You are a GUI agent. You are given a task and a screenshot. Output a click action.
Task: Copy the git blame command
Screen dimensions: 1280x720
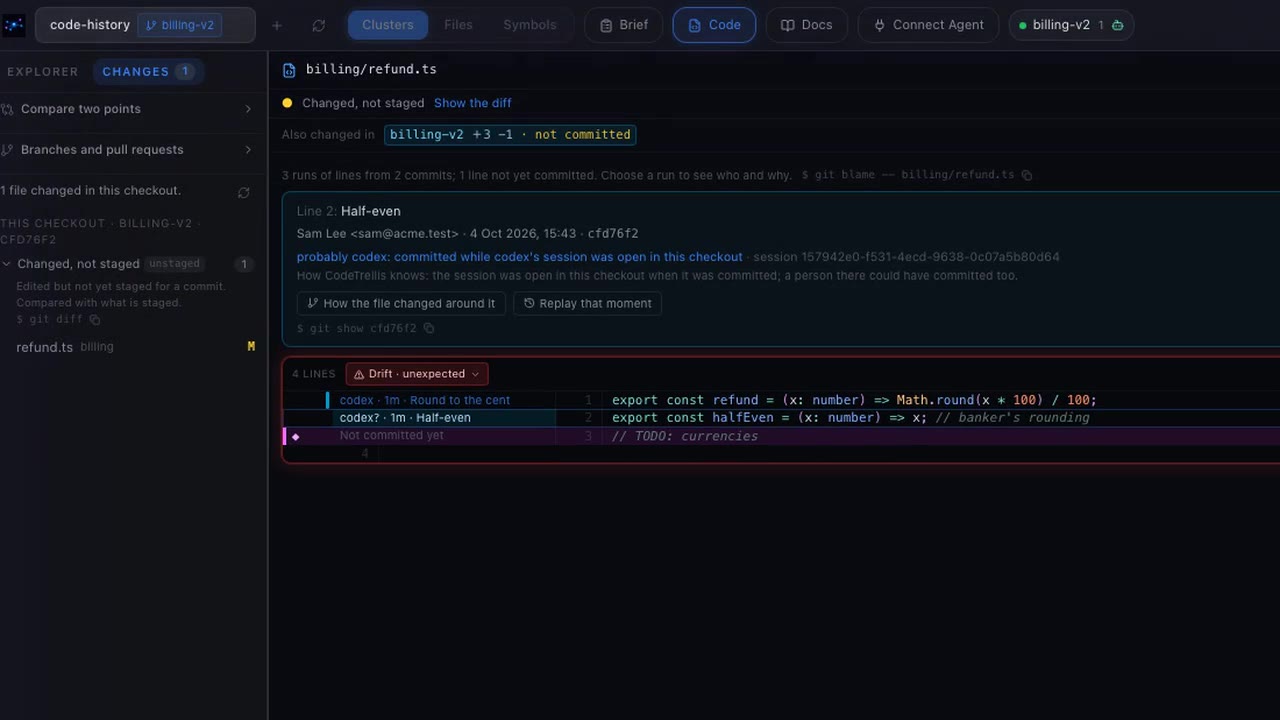coord(1026,175)
